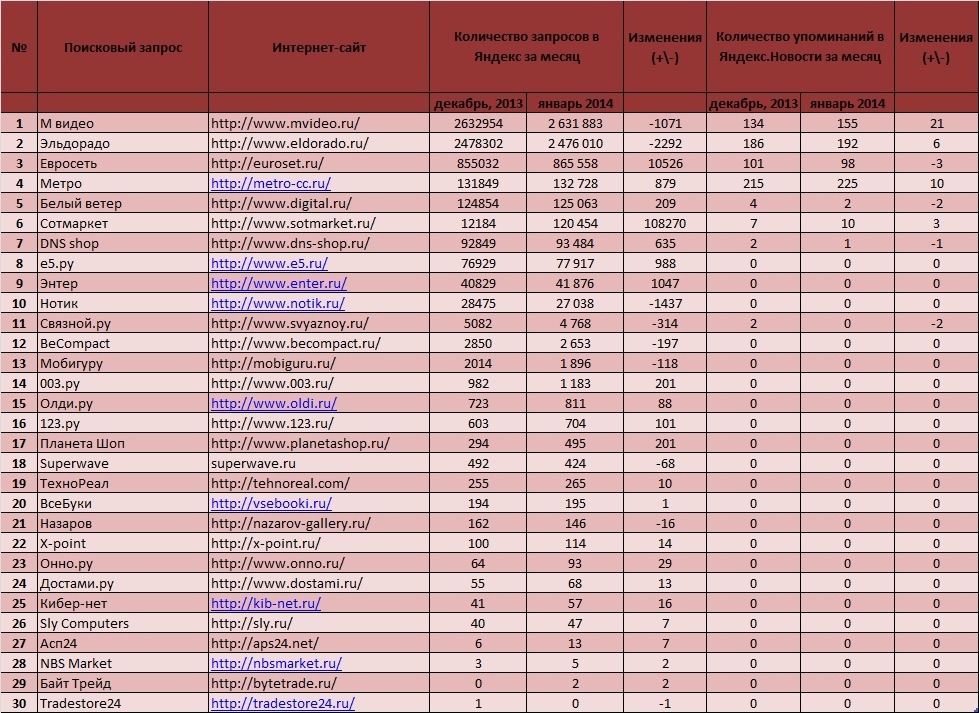
Task: Click the 'Sly Computers' cell
Action: 123,623
